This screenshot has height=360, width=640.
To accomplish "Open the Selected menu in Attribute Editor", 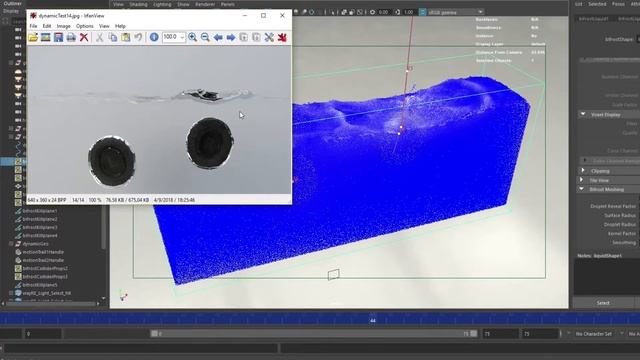I will click(597, 4).
